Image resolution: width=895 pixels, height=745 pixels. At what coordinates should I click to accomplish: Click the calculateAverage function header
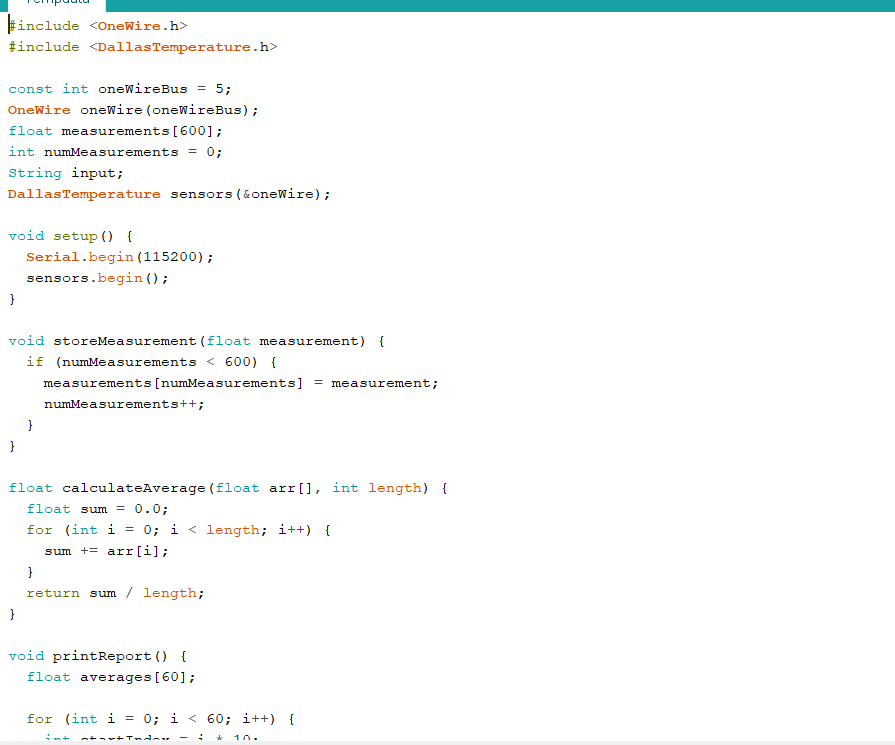228,488
